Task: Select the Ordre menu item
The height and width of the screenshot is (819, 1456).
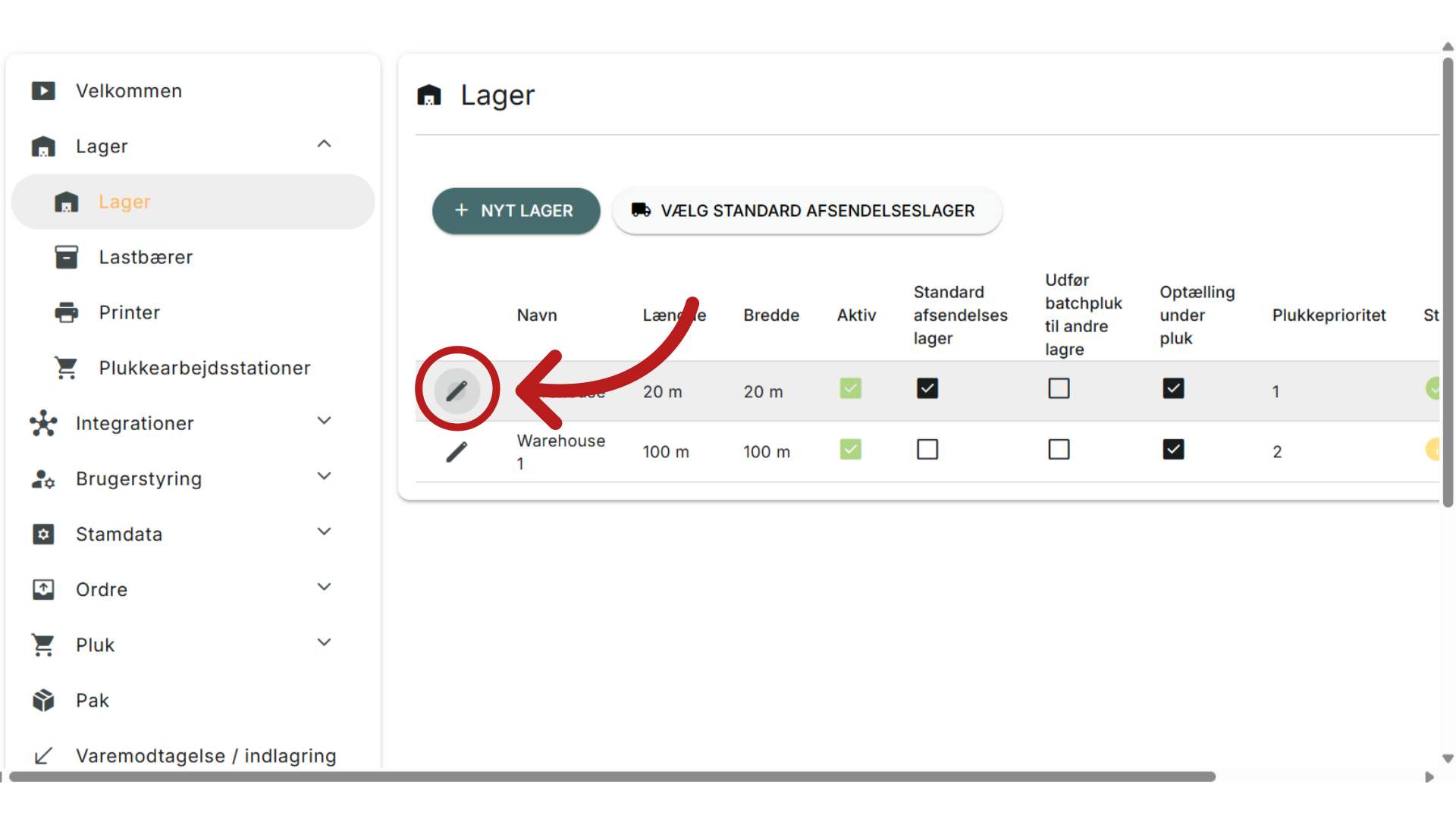Action: [102, 589]
